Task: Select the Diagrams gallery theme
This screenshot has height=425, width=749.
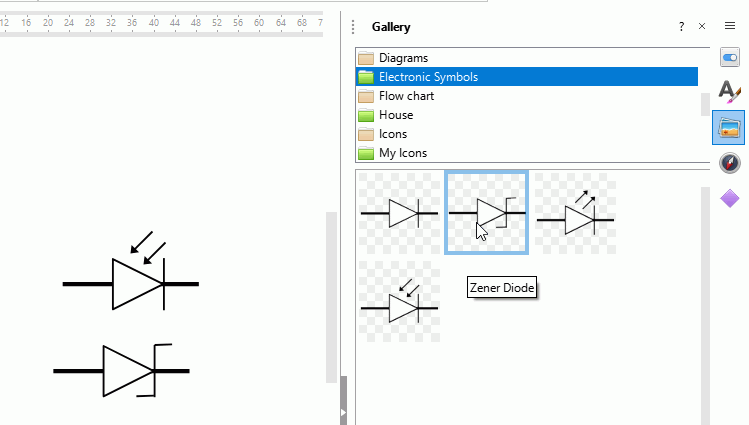Action: [x=403, y=58]
